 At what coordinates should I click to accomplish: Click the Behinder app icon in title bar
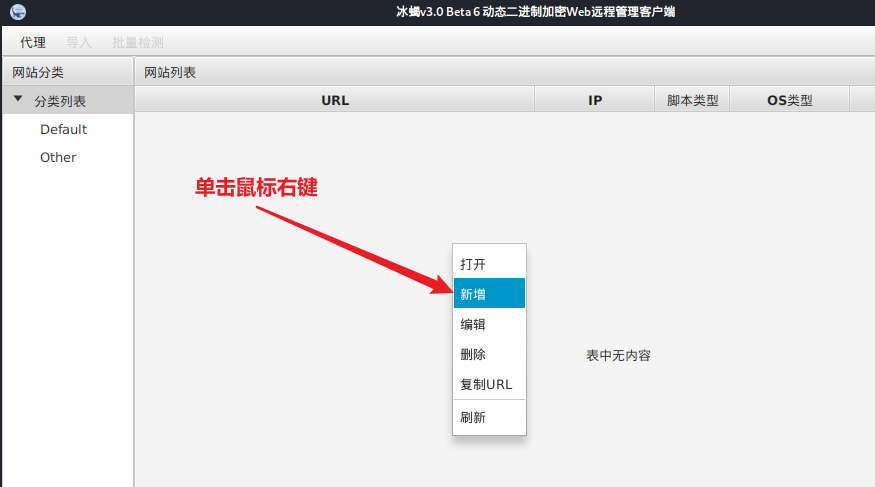pos(18,12)
